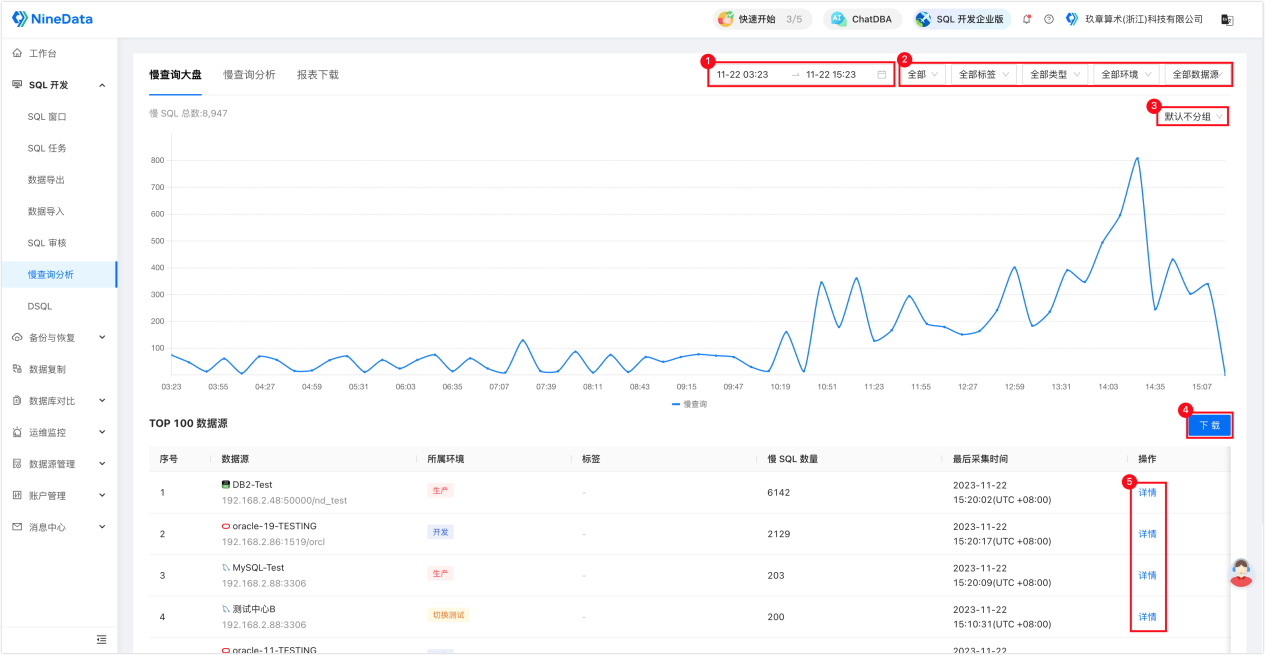1265x655 pixels.
Task: Open 详情 for MySQL-Test
Action: 1147,575
